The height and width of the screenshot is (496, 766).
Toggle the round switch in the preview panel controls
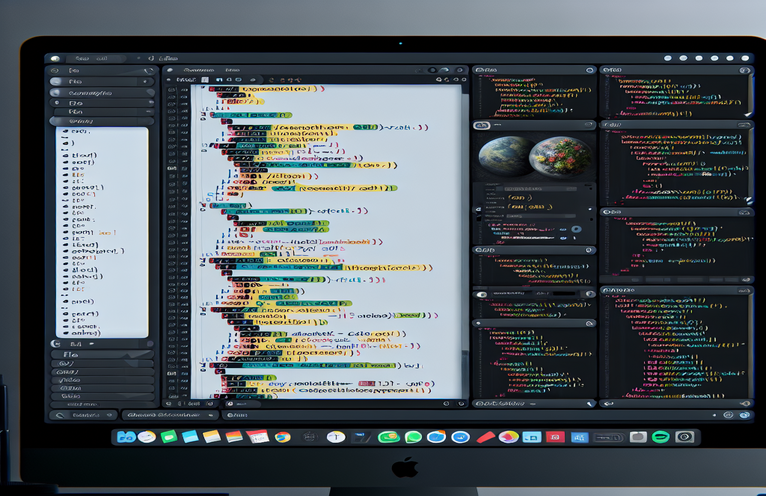pyautogui.click(x=577, y=229)
